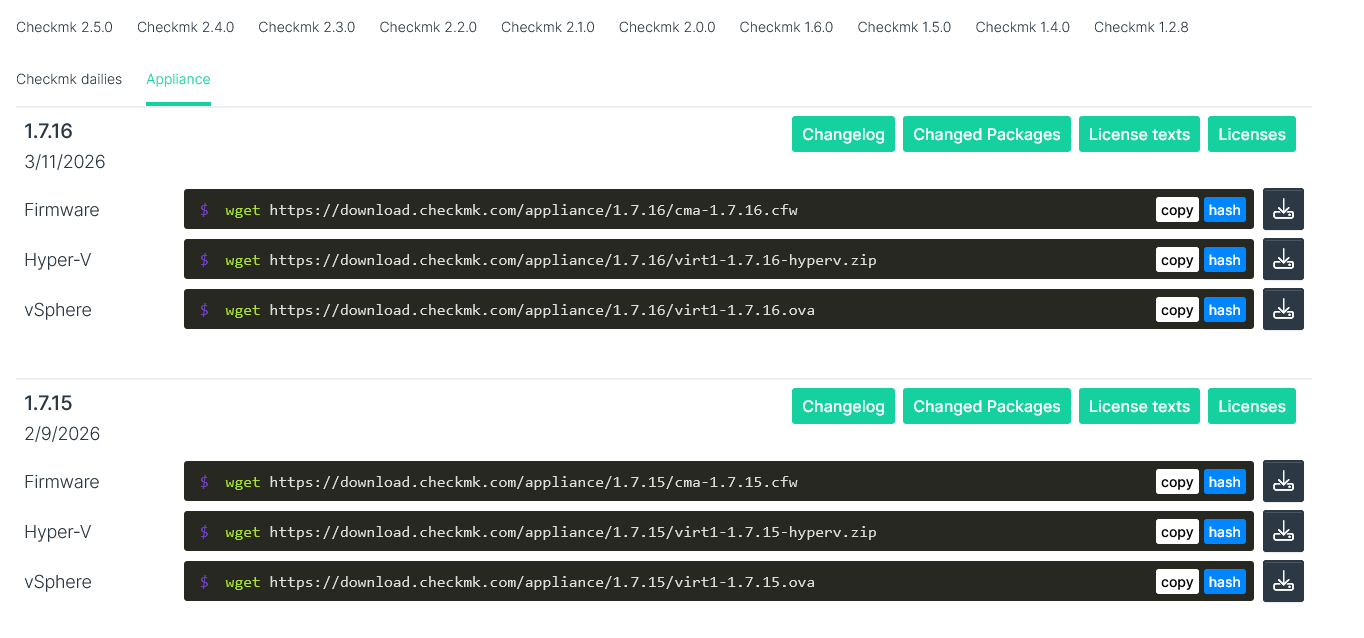1364x638 pixels.
Task: Click the cma-1.7.16.cfw wget command text
Action: [x=511, y=210]
